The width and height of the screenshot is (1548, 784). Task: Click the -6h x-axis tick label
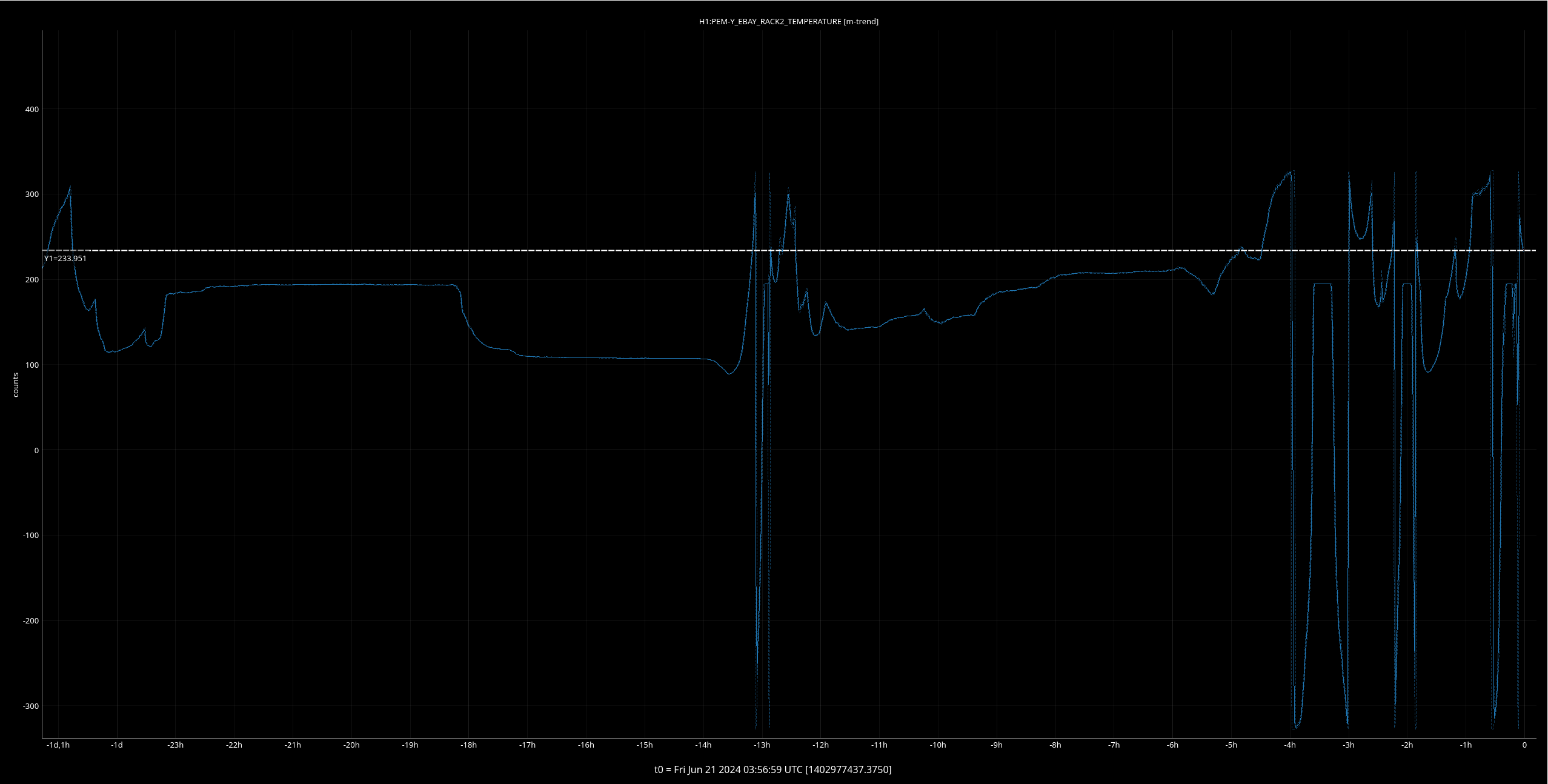1173,745
